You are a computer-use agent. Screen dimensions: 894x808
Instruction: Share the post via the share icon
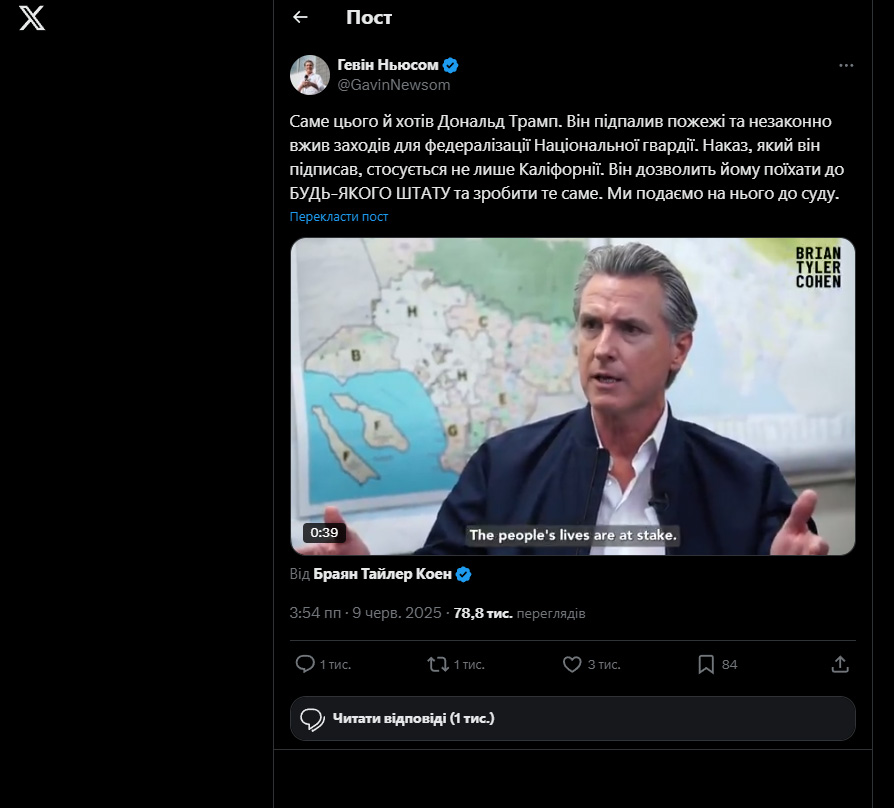[840, 664]
